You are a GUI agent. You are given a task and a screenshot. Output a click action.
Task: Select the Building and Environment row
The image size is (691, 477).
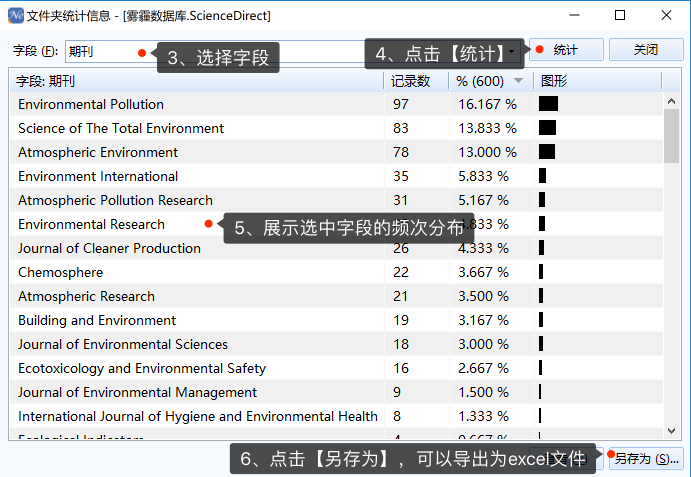[x=337, y=320]
